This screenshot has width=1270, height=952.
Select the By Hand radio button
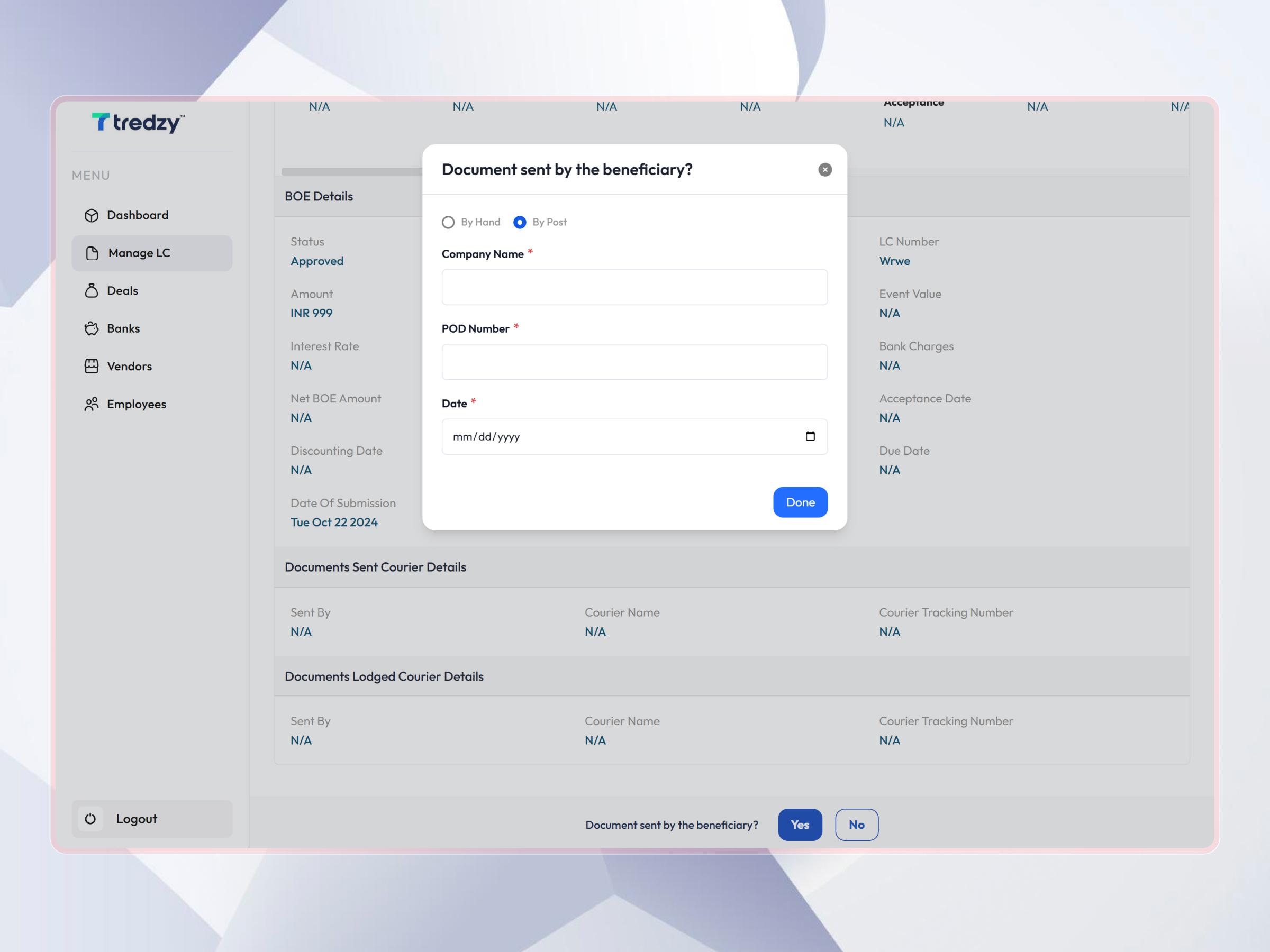coord(448,222)
